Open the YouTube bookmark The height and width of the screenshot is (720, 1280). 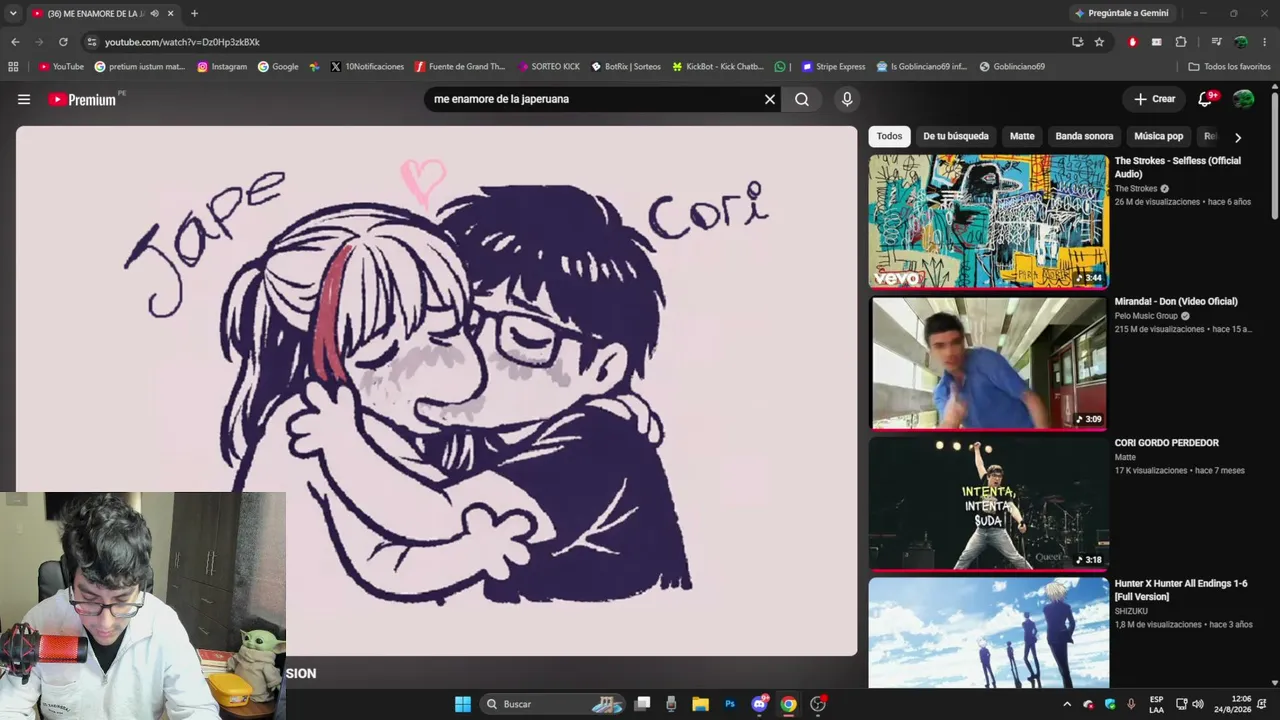click(61, 67)
